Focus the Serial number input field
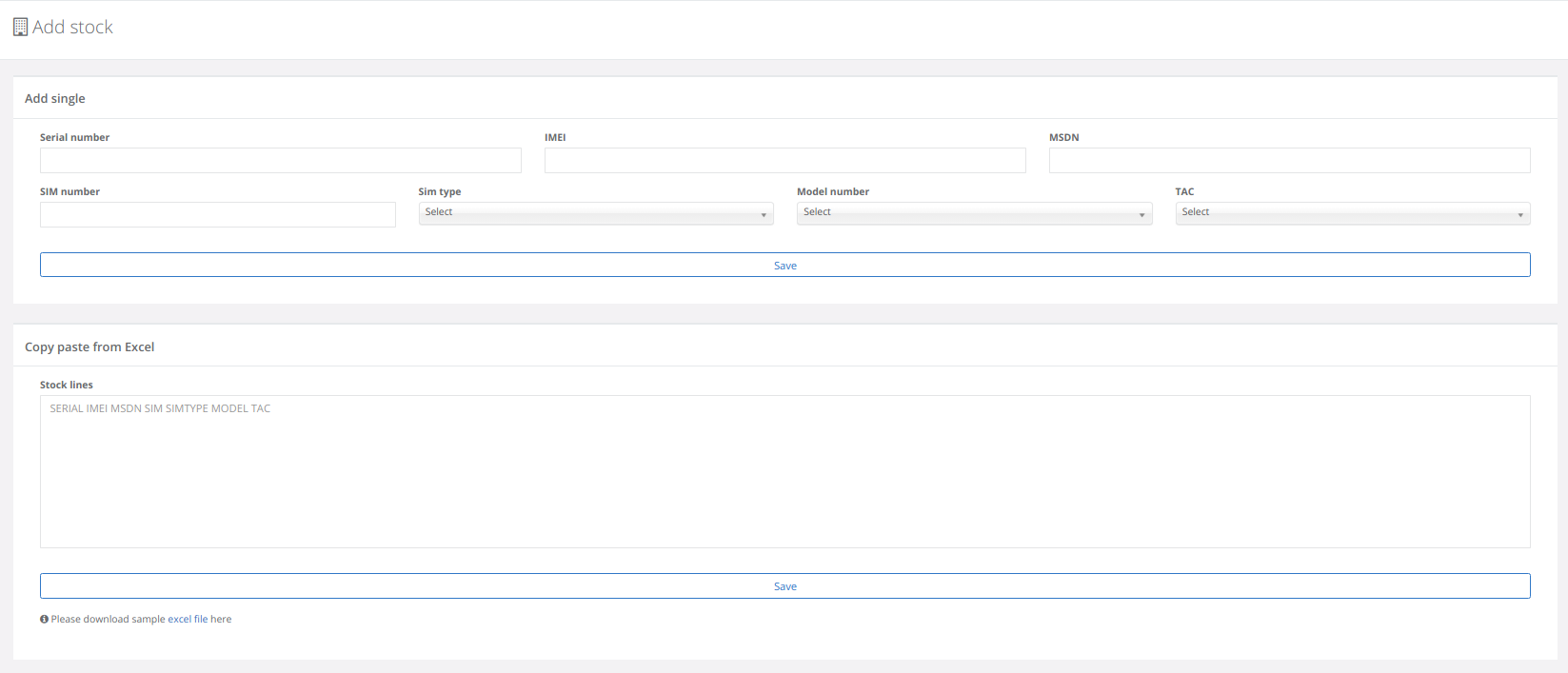This screenshot has width=1568, height=673. tap(280, 160)
